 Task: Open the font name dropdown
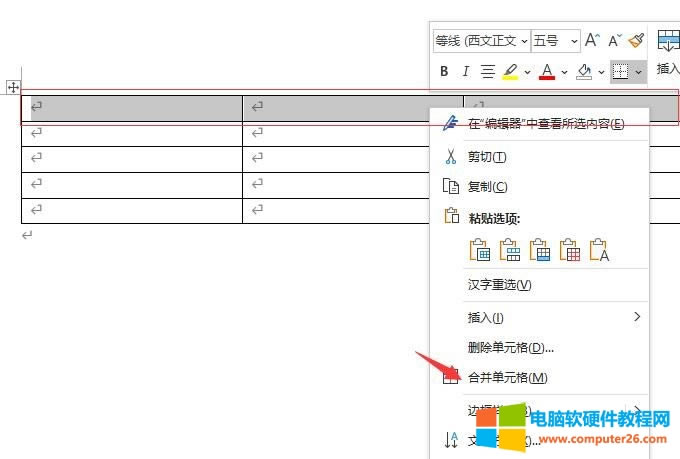480,41
